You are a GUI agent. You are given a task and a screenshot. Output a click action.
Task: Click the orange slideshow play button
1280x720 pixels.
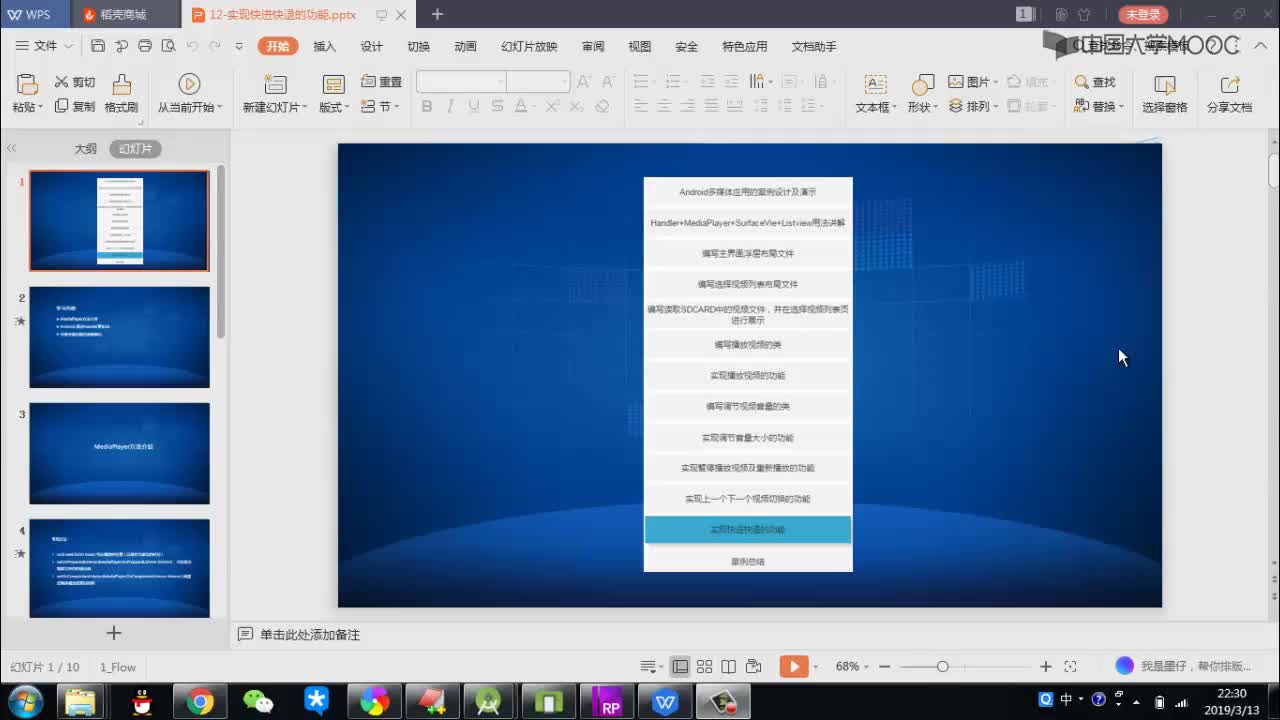point(794,667)
